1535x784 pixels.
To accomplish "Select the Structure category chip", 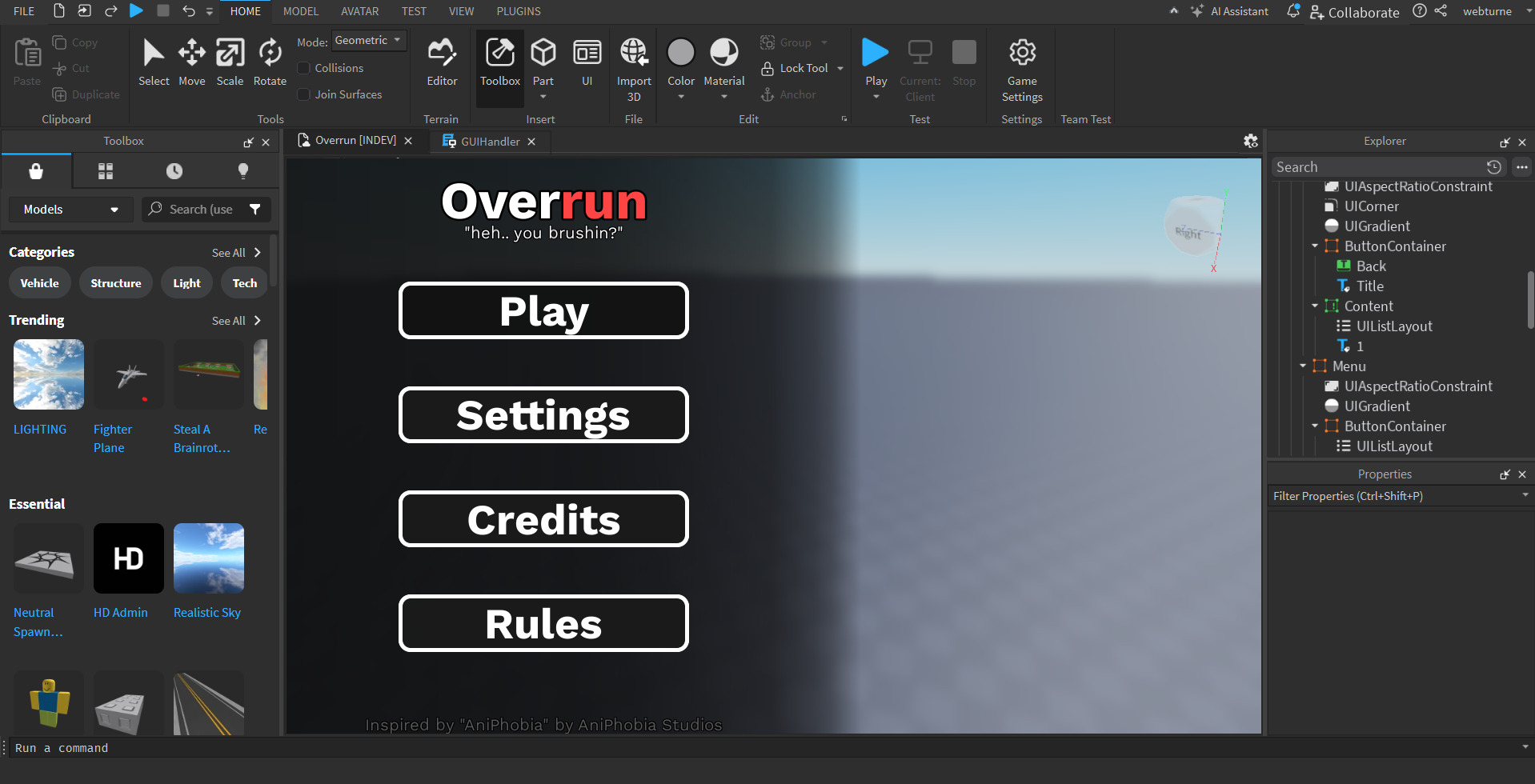I will pos(116,282).
